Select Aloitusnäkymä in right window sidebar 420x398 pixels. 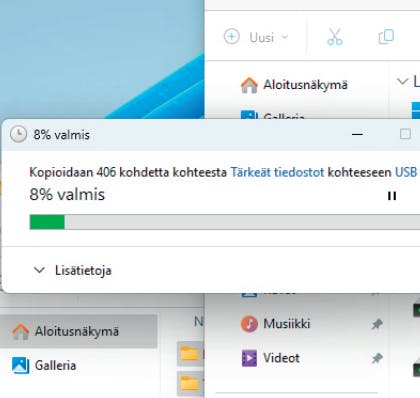294,85
